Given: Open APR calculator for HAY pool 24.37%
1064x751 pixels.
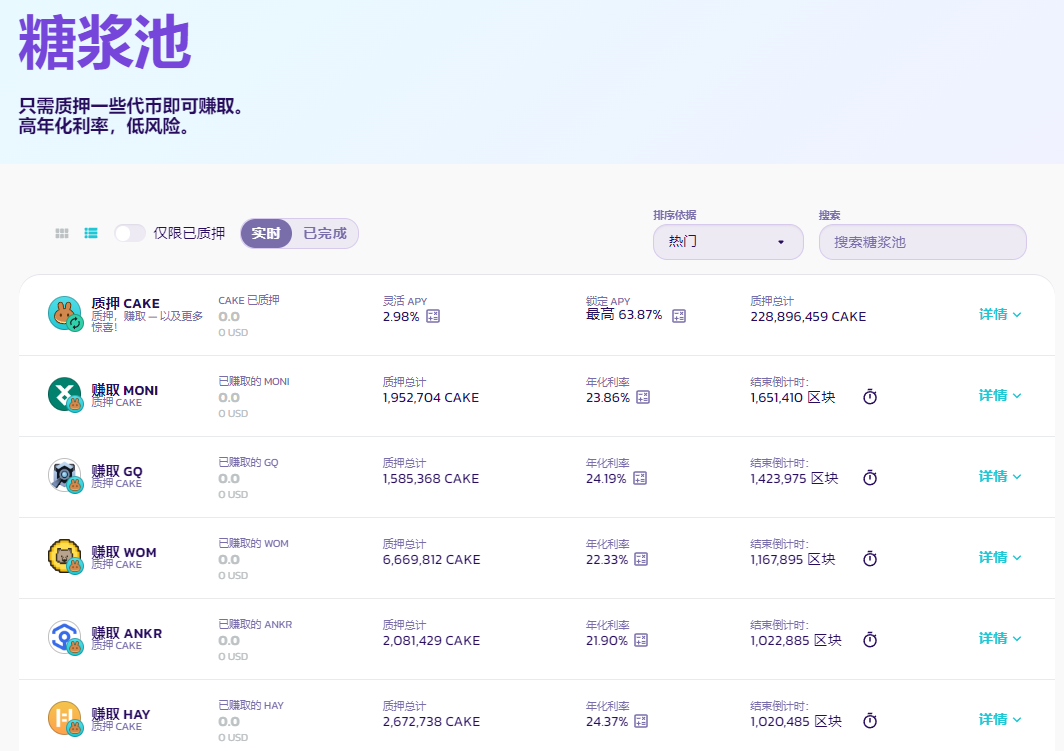Looking at the screenshot, I should (641, 721).
